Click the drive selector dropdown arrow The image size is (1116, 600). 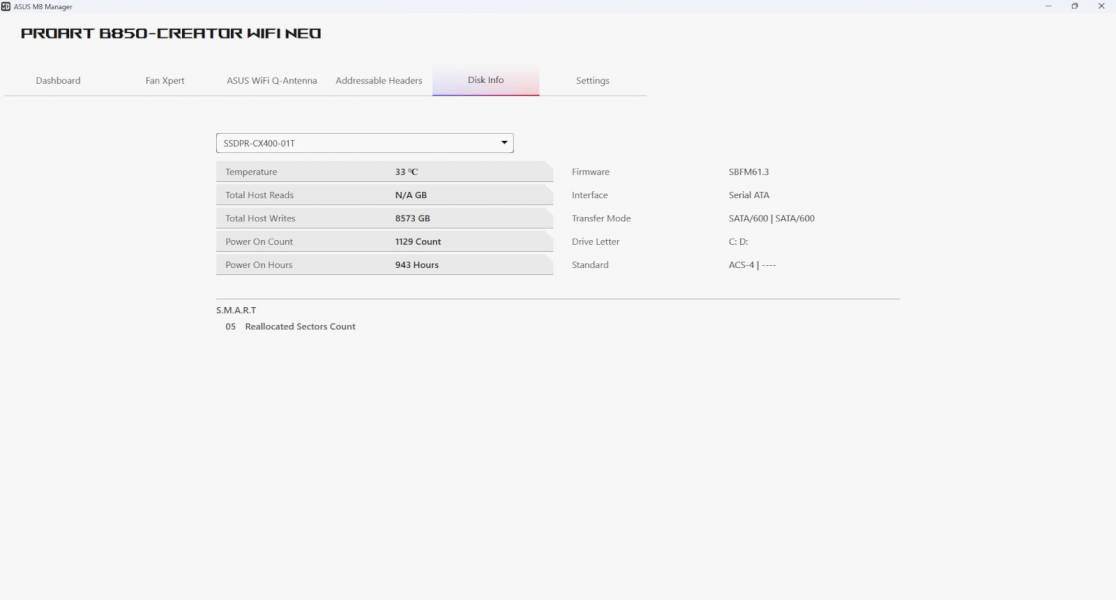pyautogui.click(x=504, y=143)
